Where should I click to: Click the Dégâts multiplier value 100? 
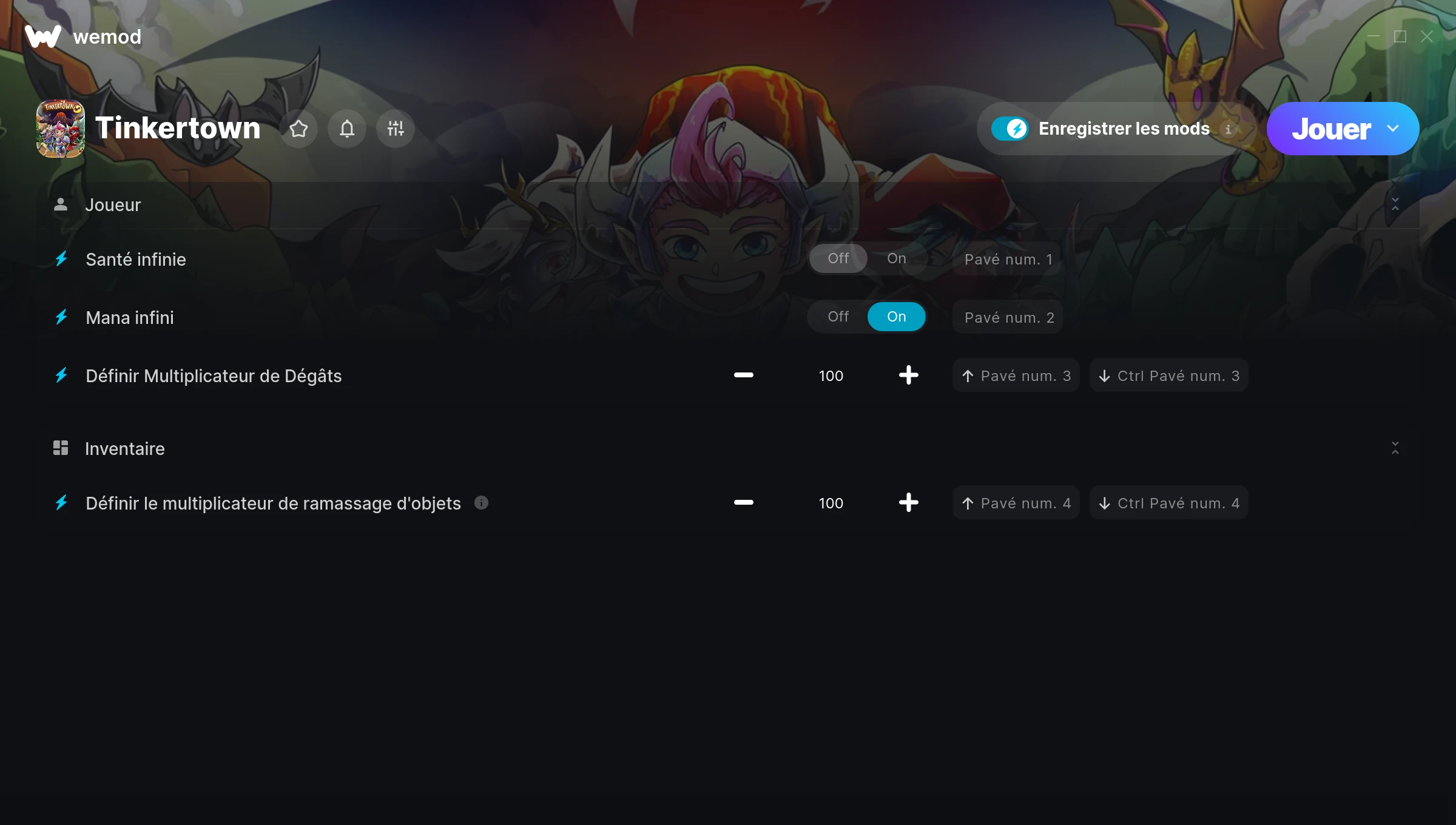tap(831, 375)
